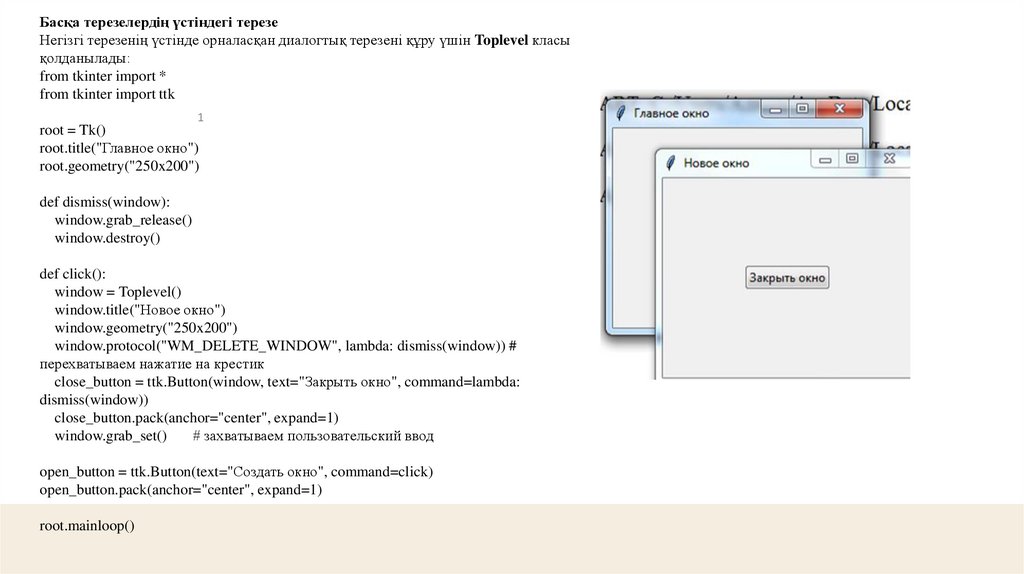Click line 'def dismiss(window):'

coord(104,202)
